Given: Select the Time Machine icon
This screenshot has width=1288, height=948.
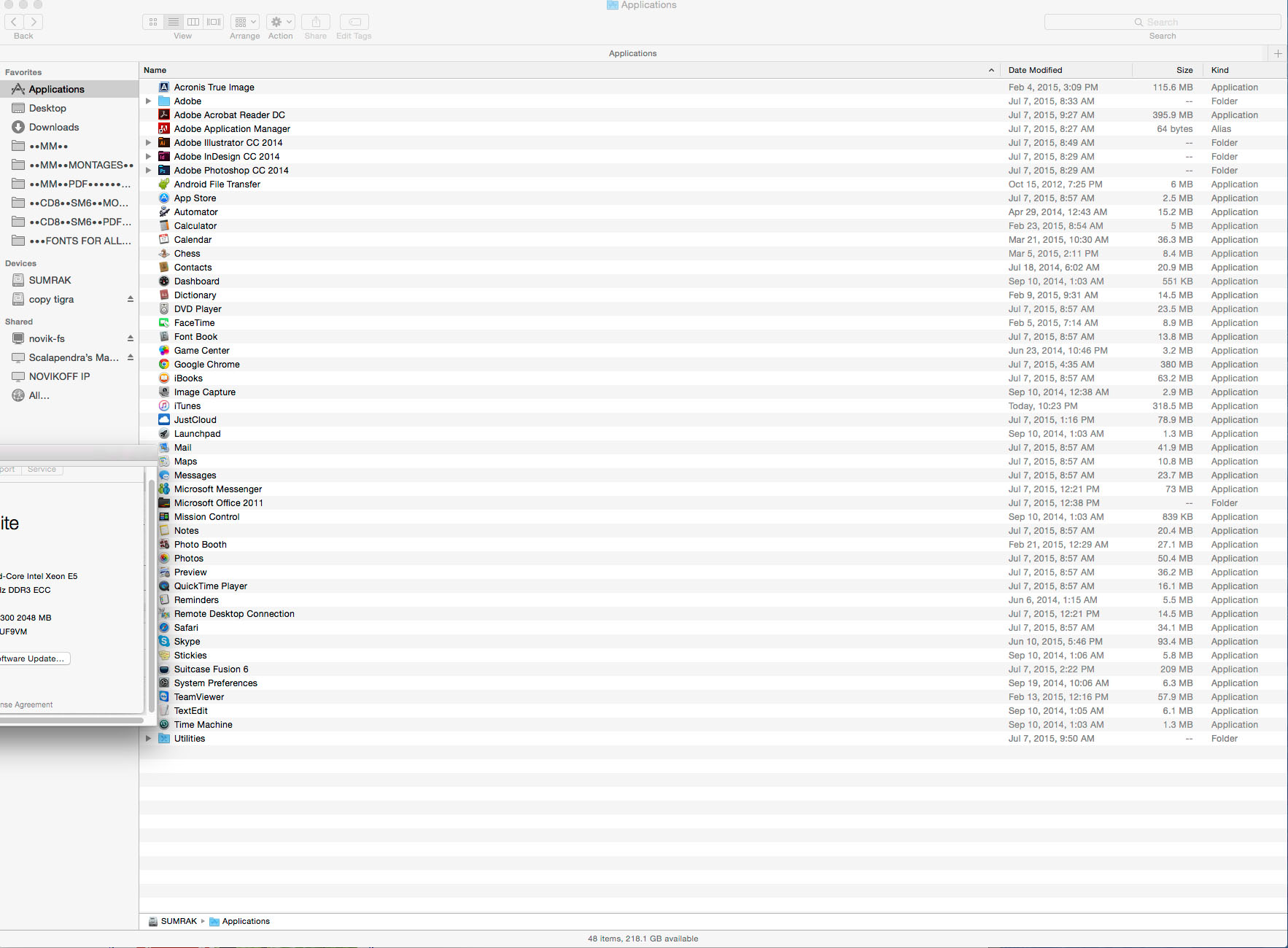Looking at the screenshot, I should click(x=164, y=724).
